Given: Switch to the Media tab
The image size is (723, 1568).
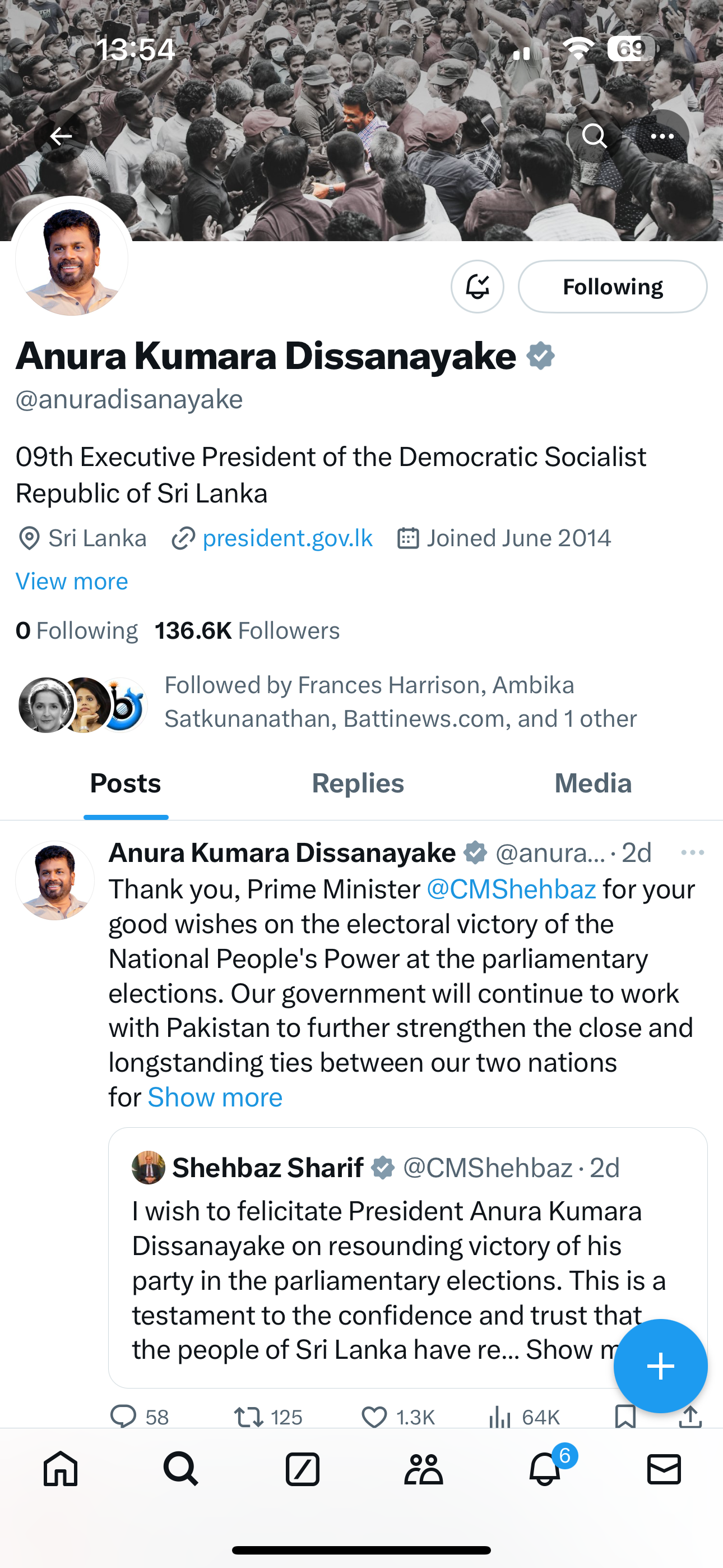Looking at the screenshot, I should pos(593,783).
